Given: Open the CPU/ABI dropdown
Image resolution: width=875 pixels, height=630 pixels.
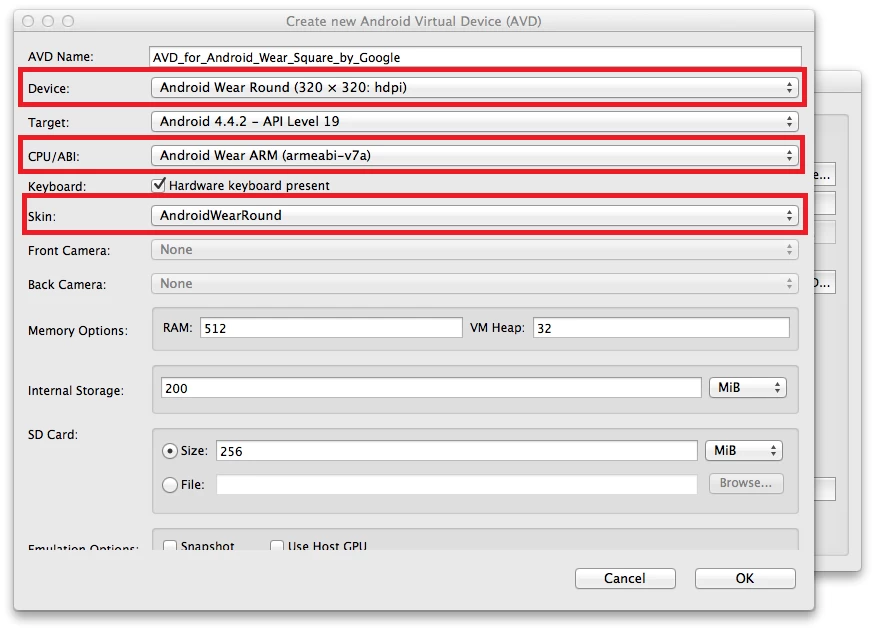Looking at the screenshot, I should coord(475,156).
